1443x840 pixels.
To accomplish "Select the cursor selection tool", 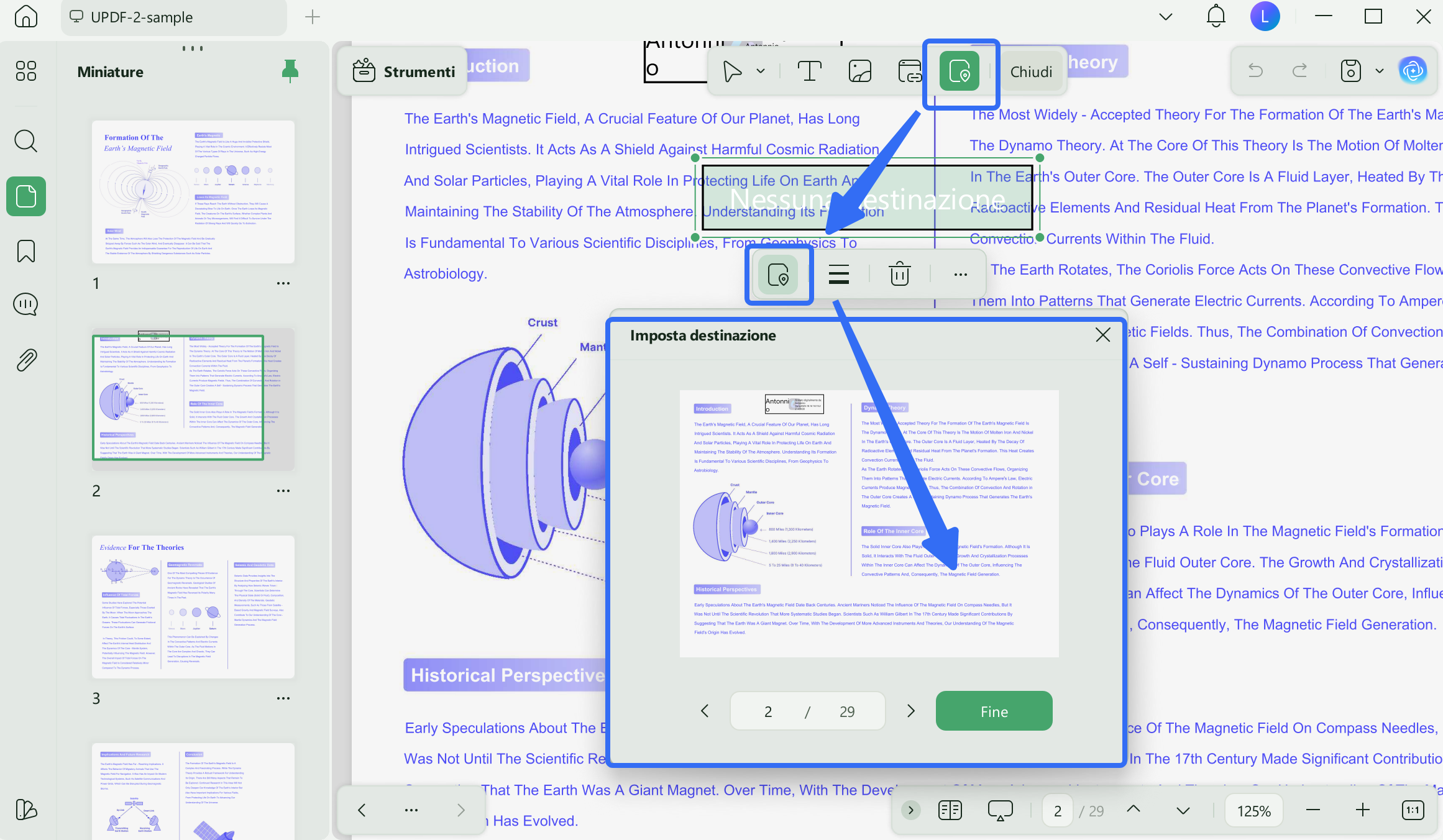I will 732,71.
